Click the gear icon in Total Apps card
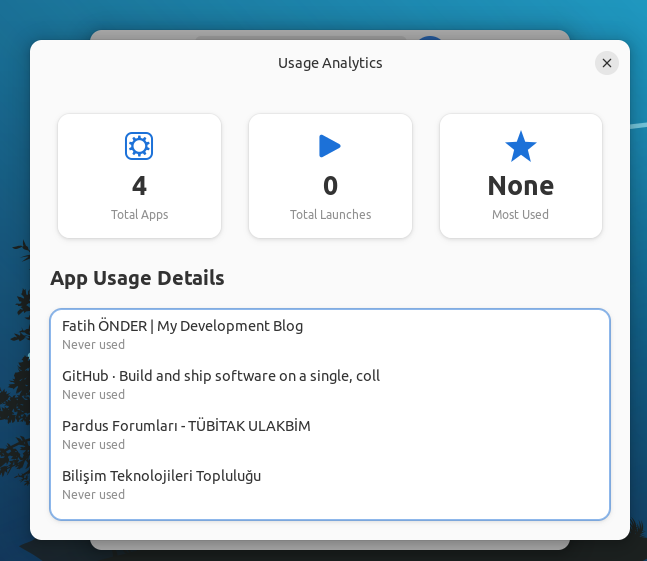Image resolution: width=647 pixels, height=561 pixels. (x=139, y=146)
